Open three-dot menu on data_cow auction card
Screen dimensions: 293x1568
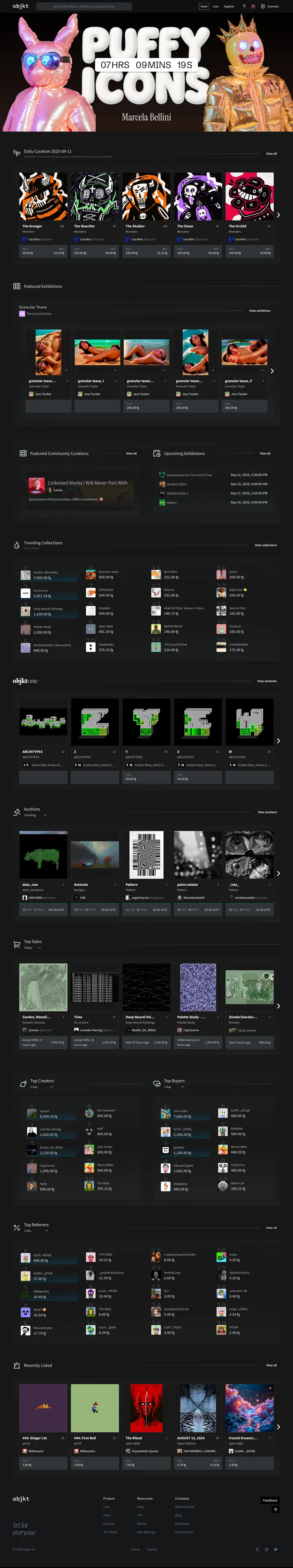(63, 884)
